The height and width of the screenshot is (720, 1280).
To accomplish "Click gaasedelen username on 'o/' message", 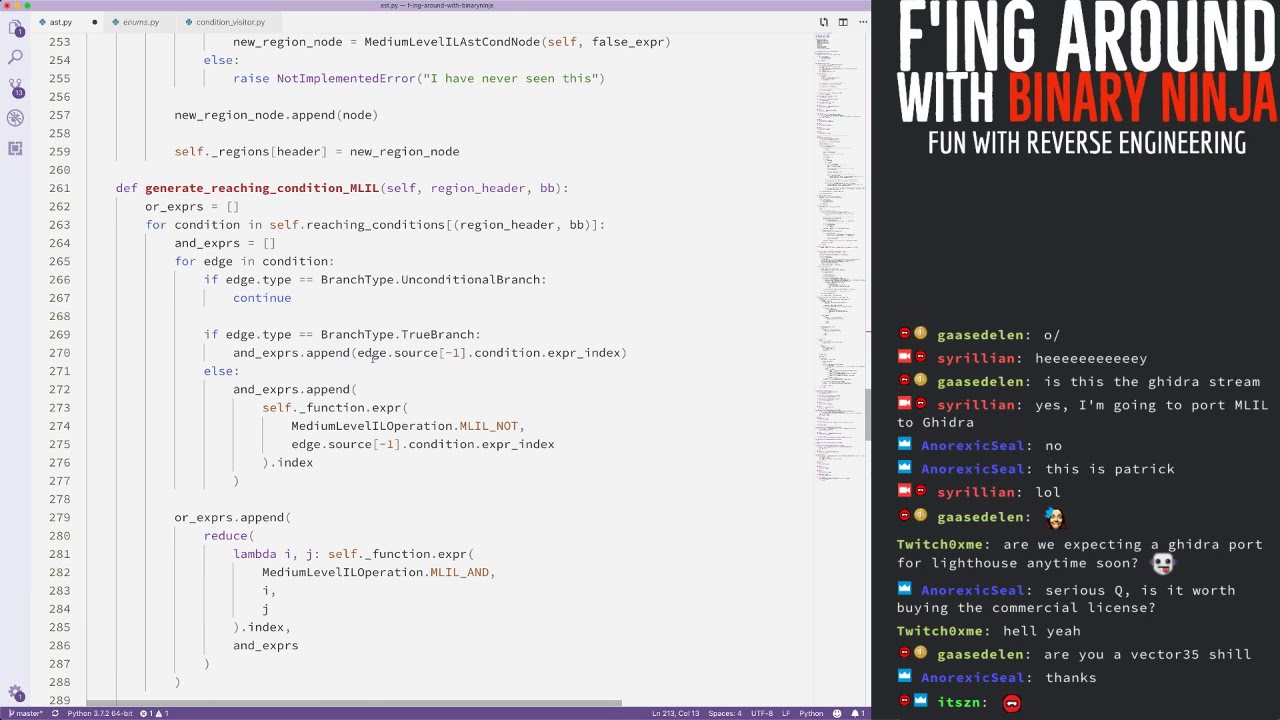I will [981, 335].
